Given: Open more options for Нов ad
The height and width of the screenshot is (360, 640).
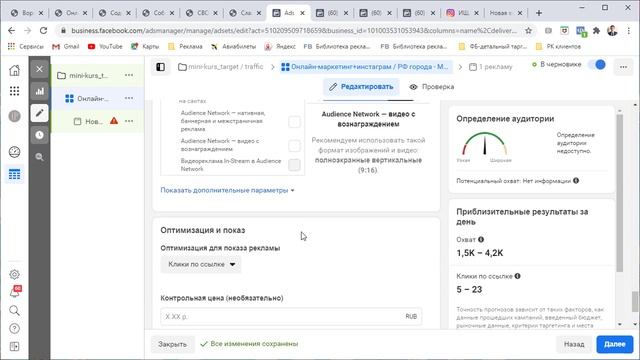Looking at the screenshot, I should click(x=129, y=121).
